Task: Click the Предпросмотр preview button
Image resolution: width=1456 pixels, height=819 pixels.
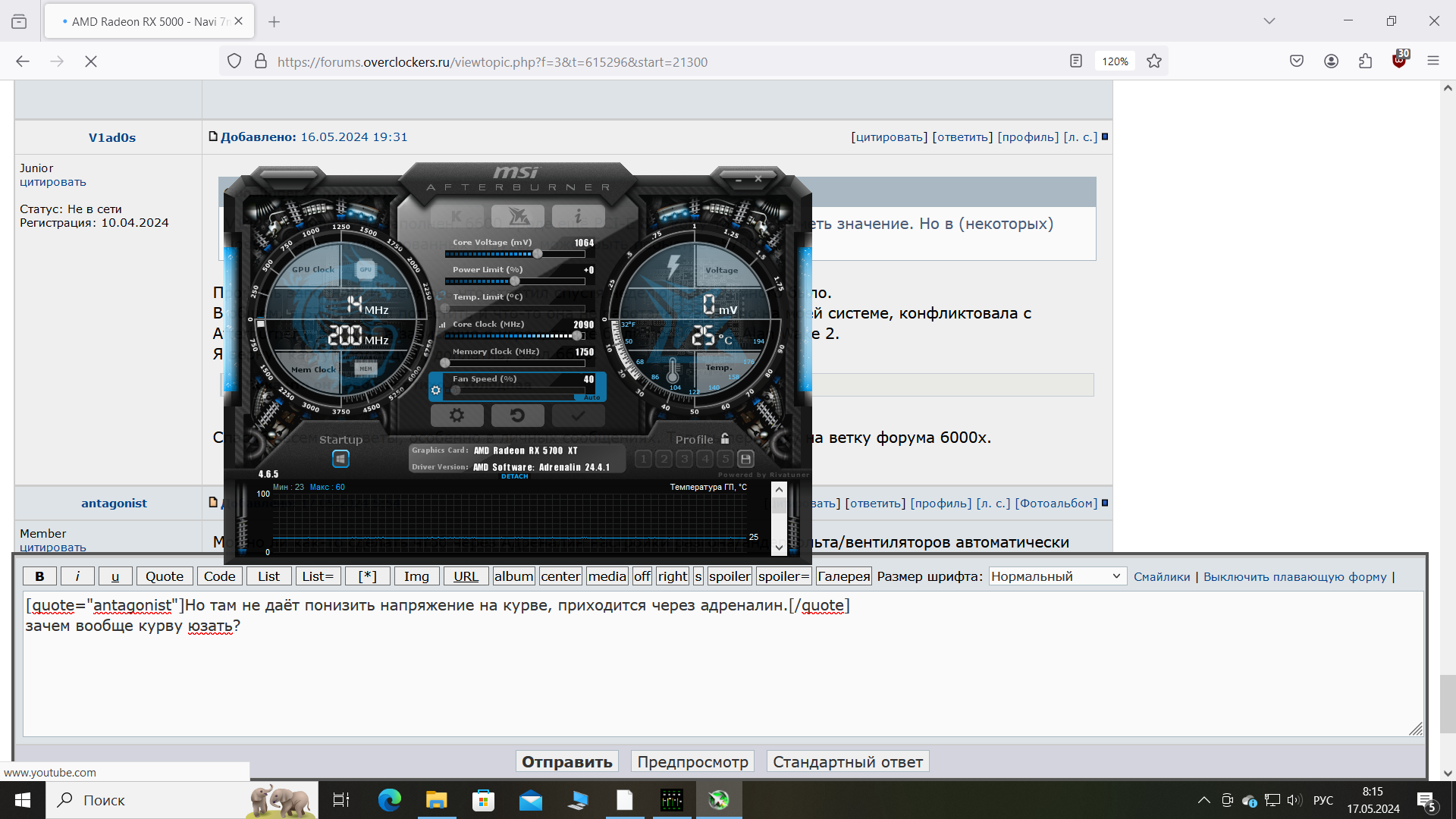Action: pyautogui.click(x=692, y=761)
